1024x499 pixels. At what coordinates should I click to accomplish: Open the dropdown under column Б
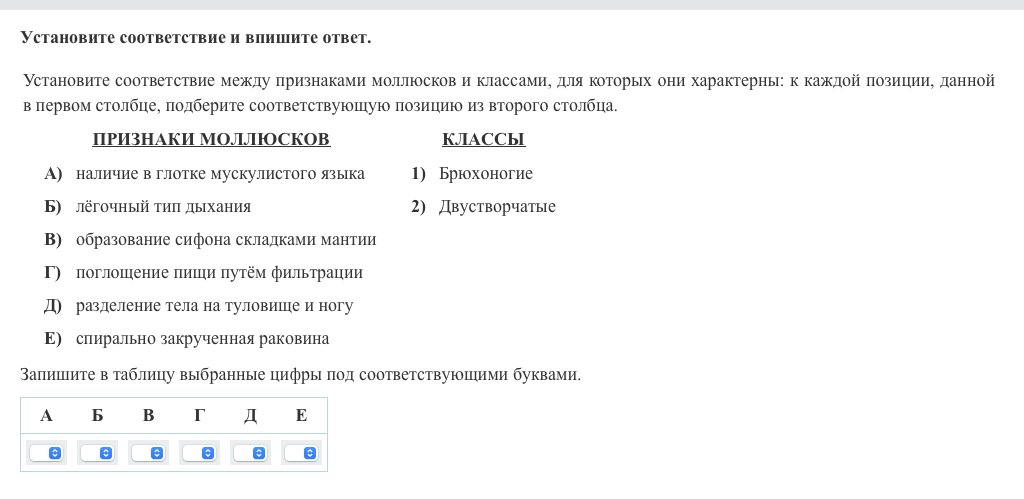(97, 453)
